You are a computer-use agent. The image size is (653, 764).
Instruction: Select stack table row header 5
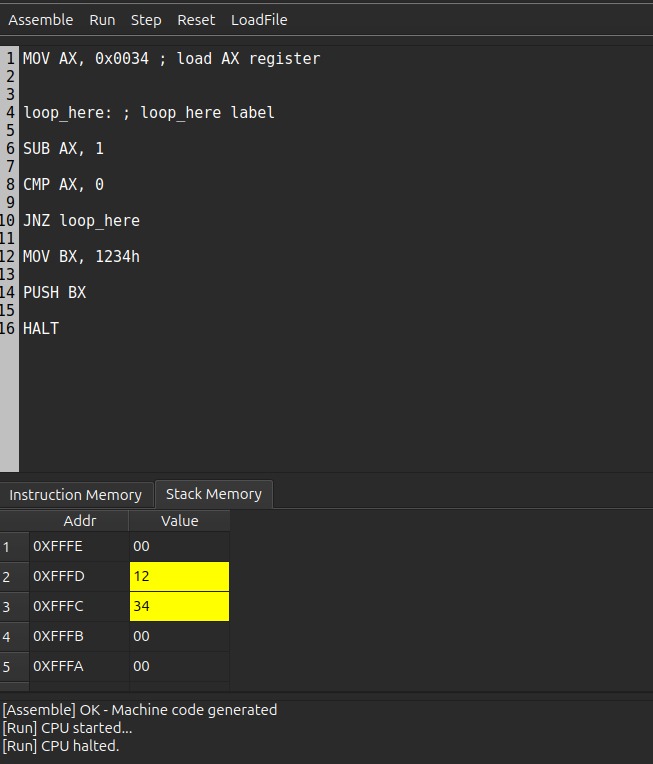14,666
